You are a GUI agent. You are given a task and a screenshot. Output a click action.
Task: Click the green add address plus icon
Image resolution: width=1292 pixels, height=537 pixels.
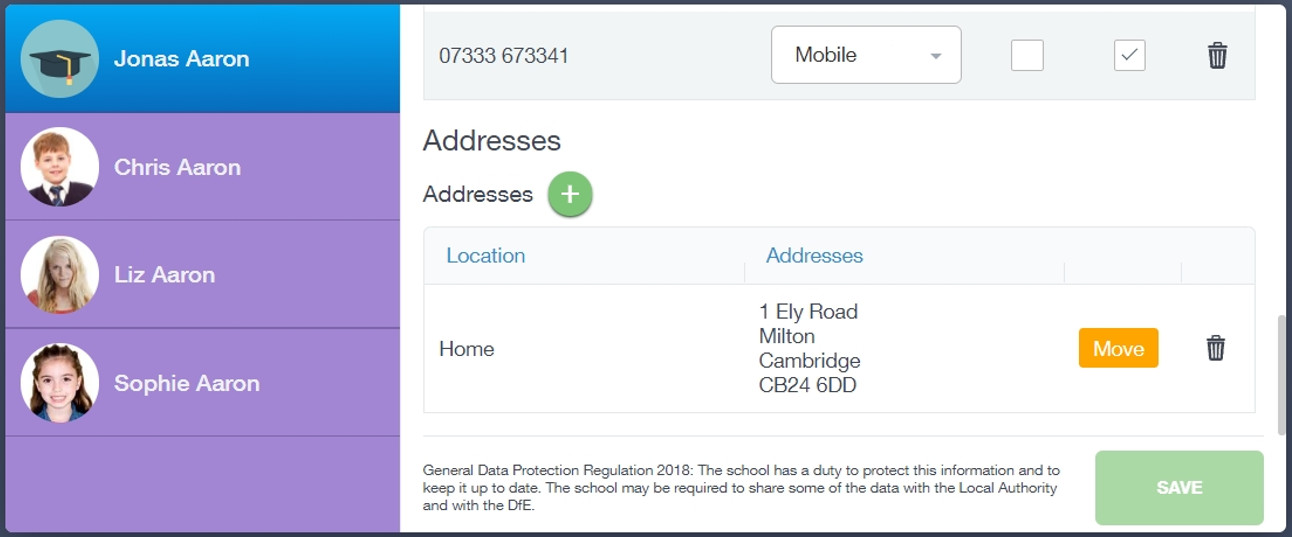pos(570,194)
